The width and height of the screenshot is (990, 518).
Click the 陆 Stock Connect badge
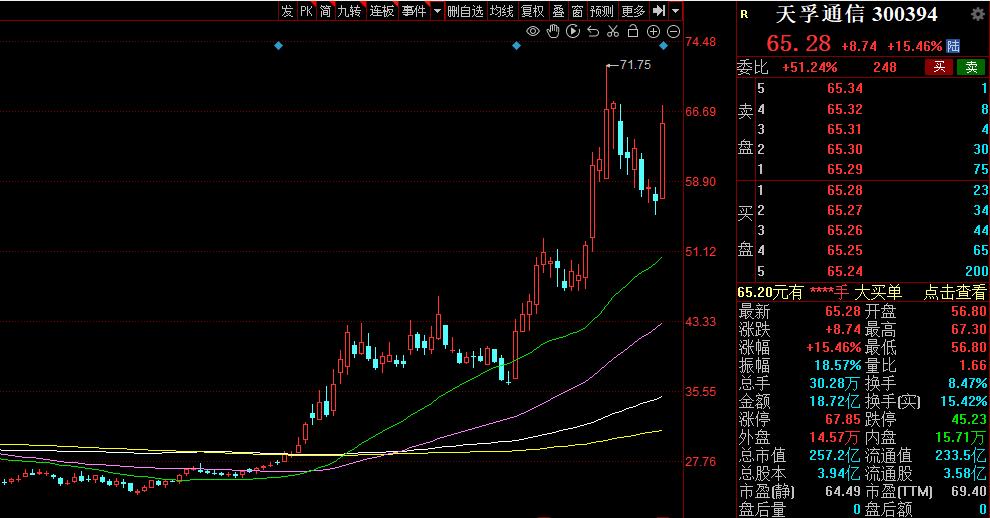coord(953,45)
